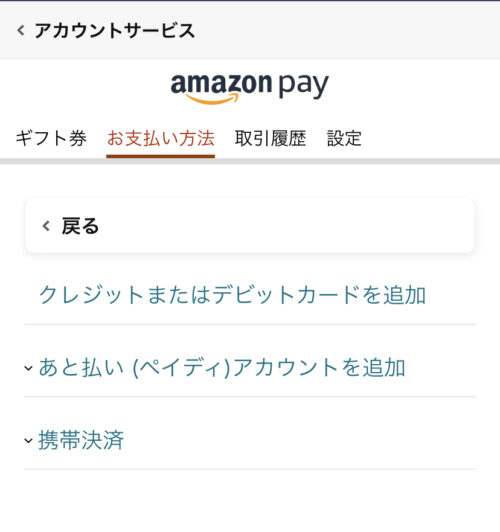Select the 携帯決済 option text
Image resolution: width=500 pixels, height=532 pixels.
pos(81,440)
